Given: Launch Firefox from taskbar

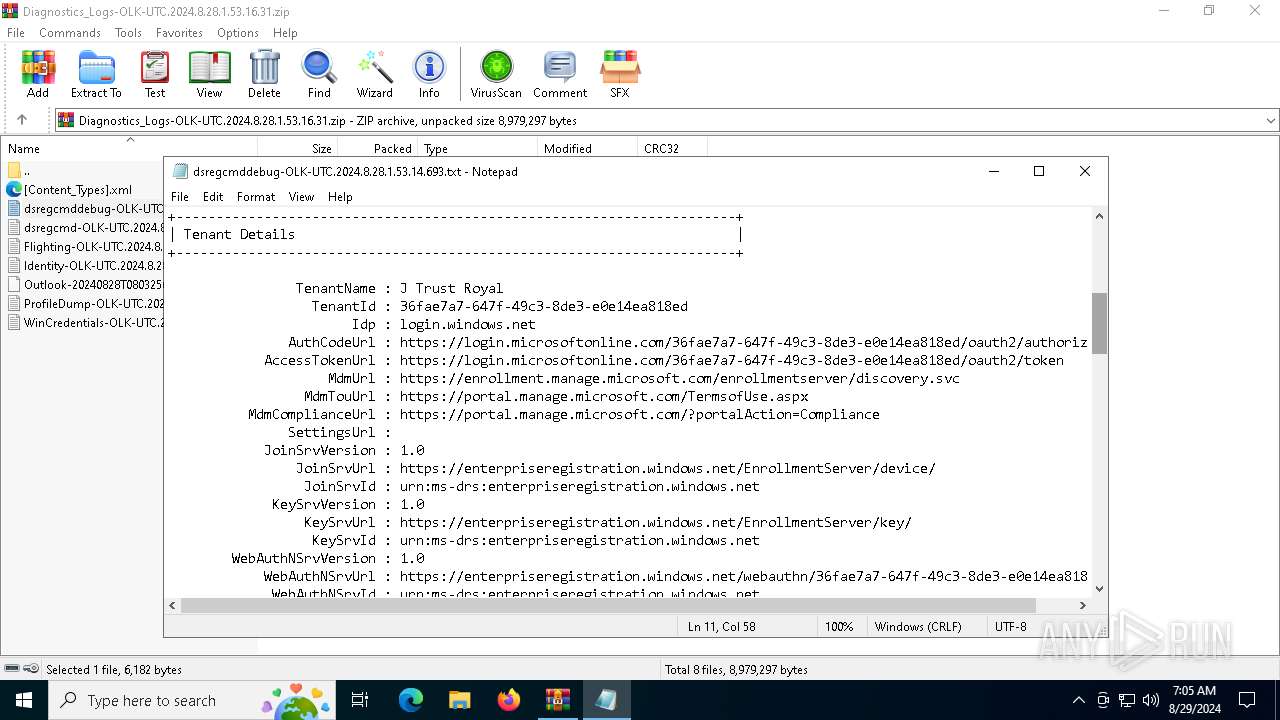Looking at the screenshot, I should (509, 700).
